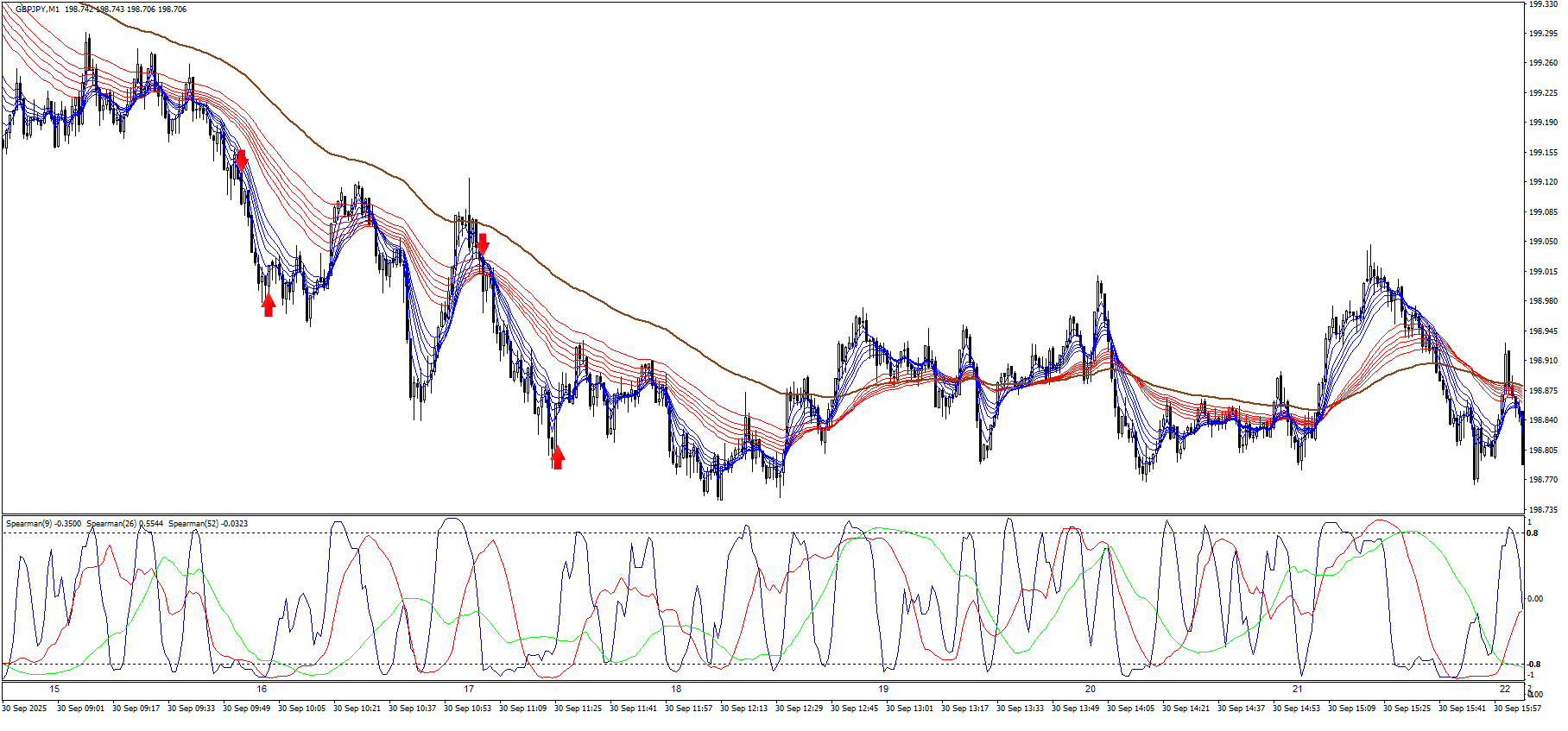Click the leftmost red up arrow signal

[x=269, y=305]
